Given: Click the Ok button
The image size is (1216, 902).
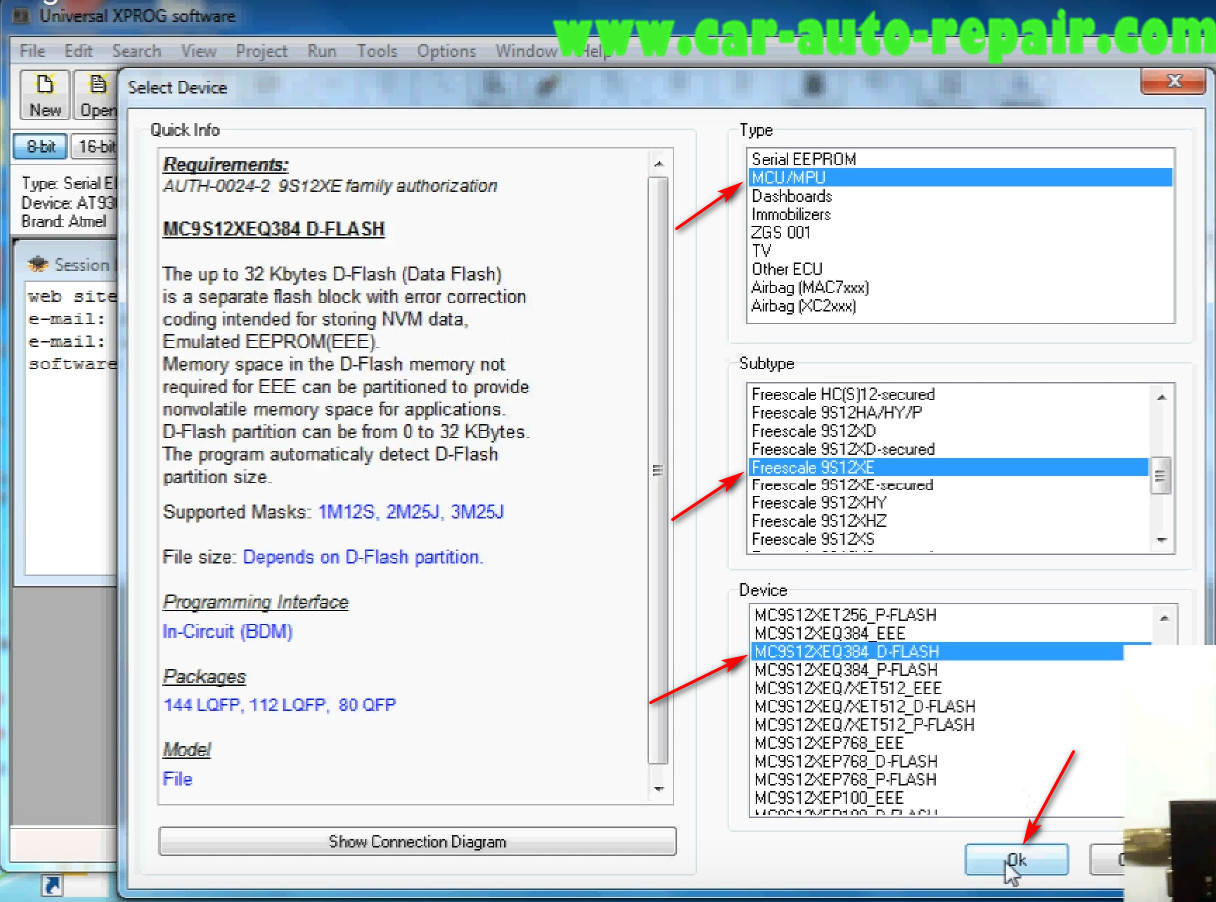Looking at the screenshot, I should click(x=1016, y=859).
